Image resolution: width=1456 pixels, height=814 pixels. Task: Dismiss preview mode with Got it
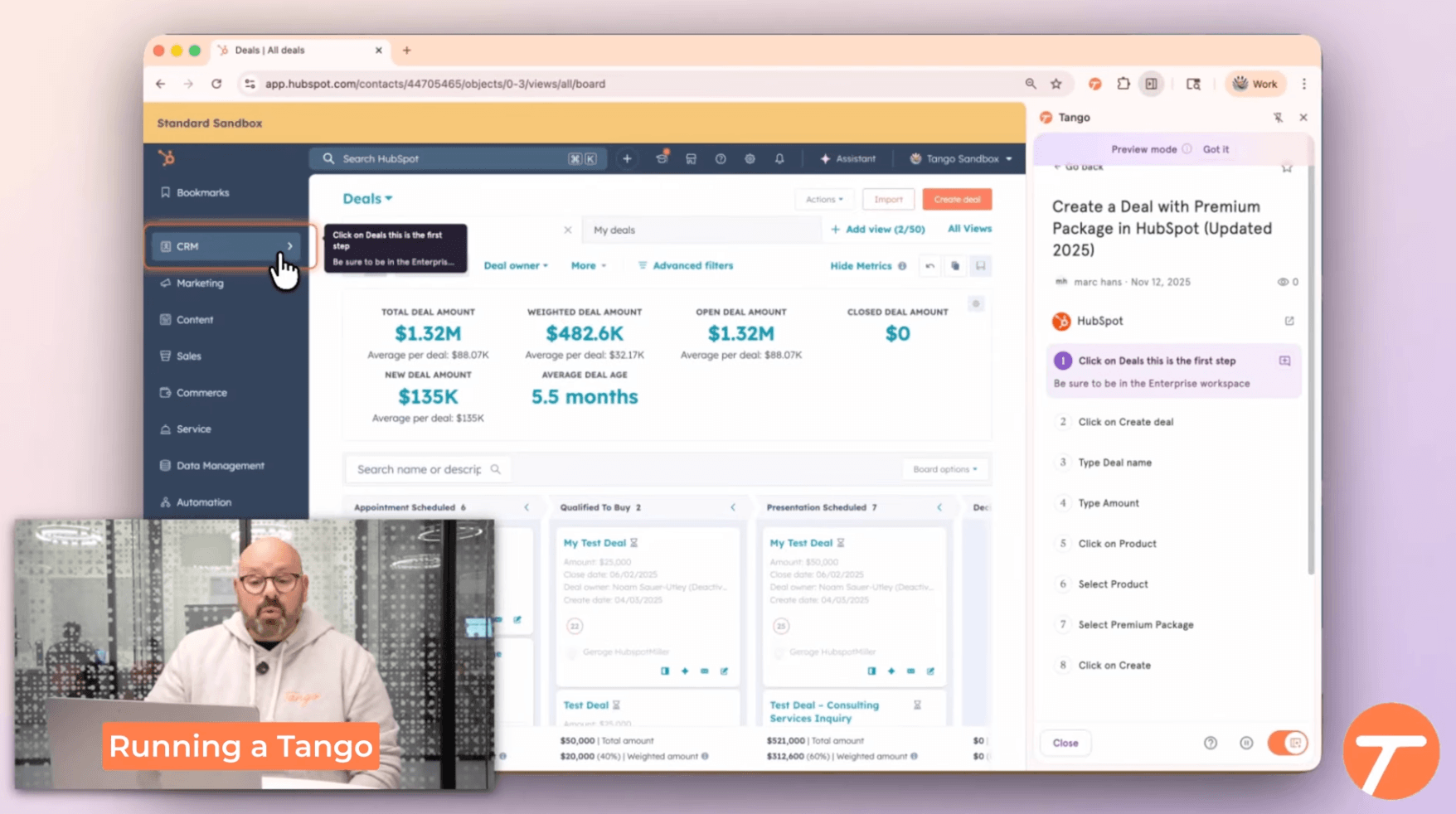click(x=1216, y=149)
